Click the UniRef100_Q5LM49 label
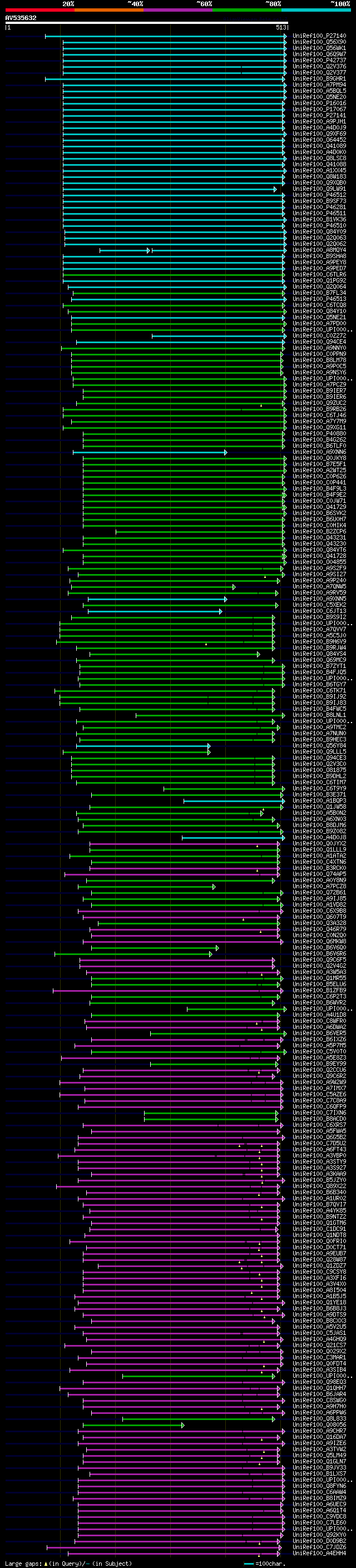356x1568 pixels. (319, 1456)
